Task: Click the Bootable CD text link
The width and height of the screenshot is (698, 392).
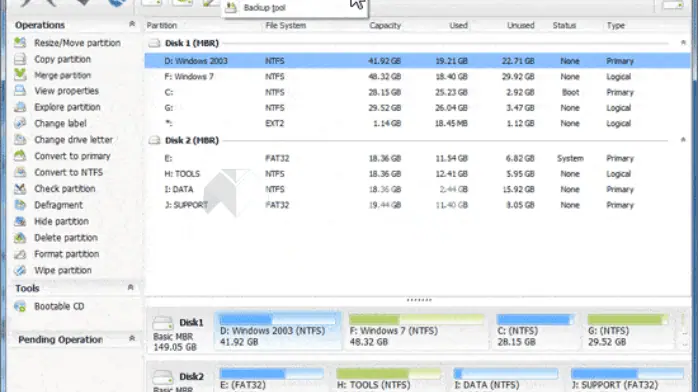Action: tap(59, 306)
